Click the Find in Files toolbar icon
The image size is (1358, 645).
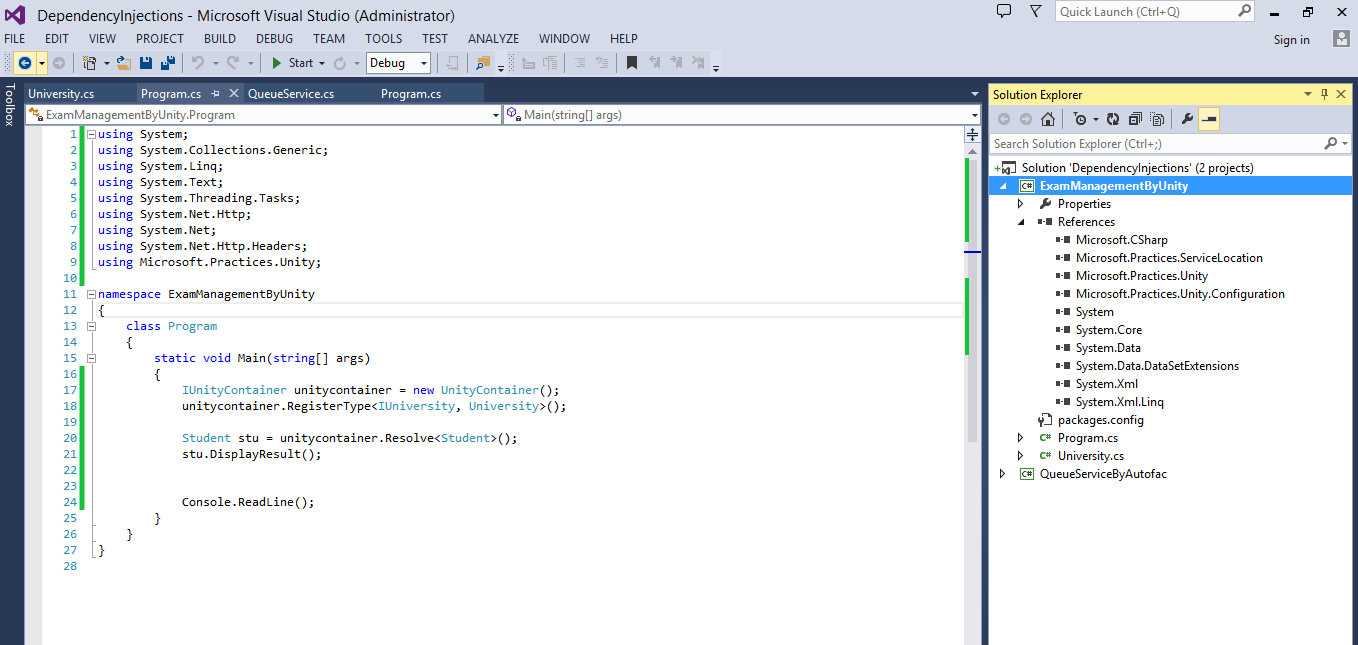point(483,63)
